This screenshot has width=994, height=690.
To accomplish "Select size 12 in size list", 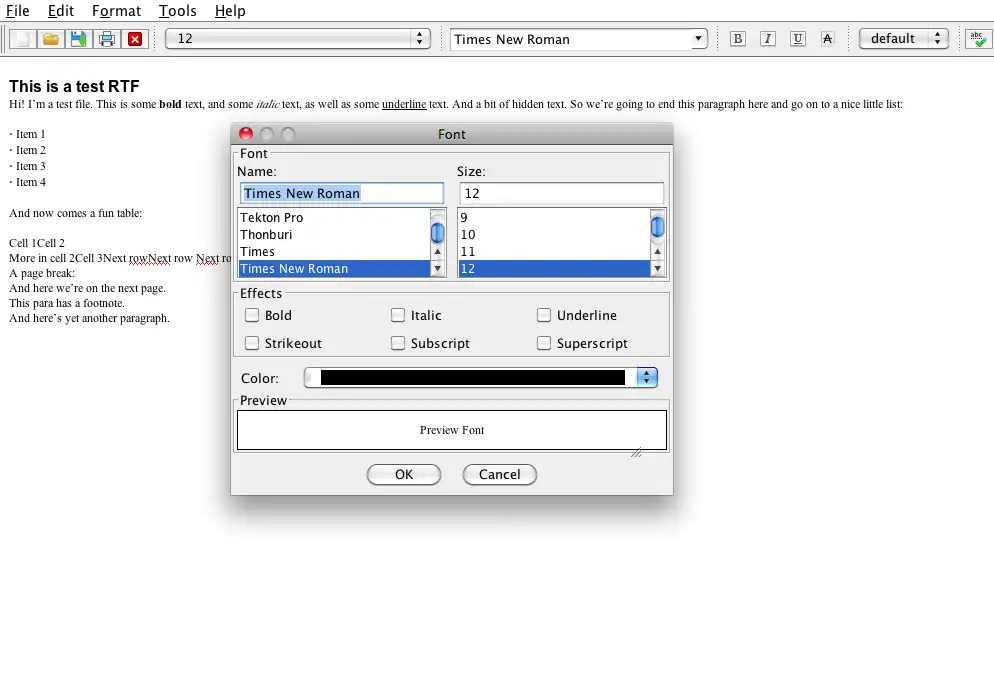I will 555,269.
